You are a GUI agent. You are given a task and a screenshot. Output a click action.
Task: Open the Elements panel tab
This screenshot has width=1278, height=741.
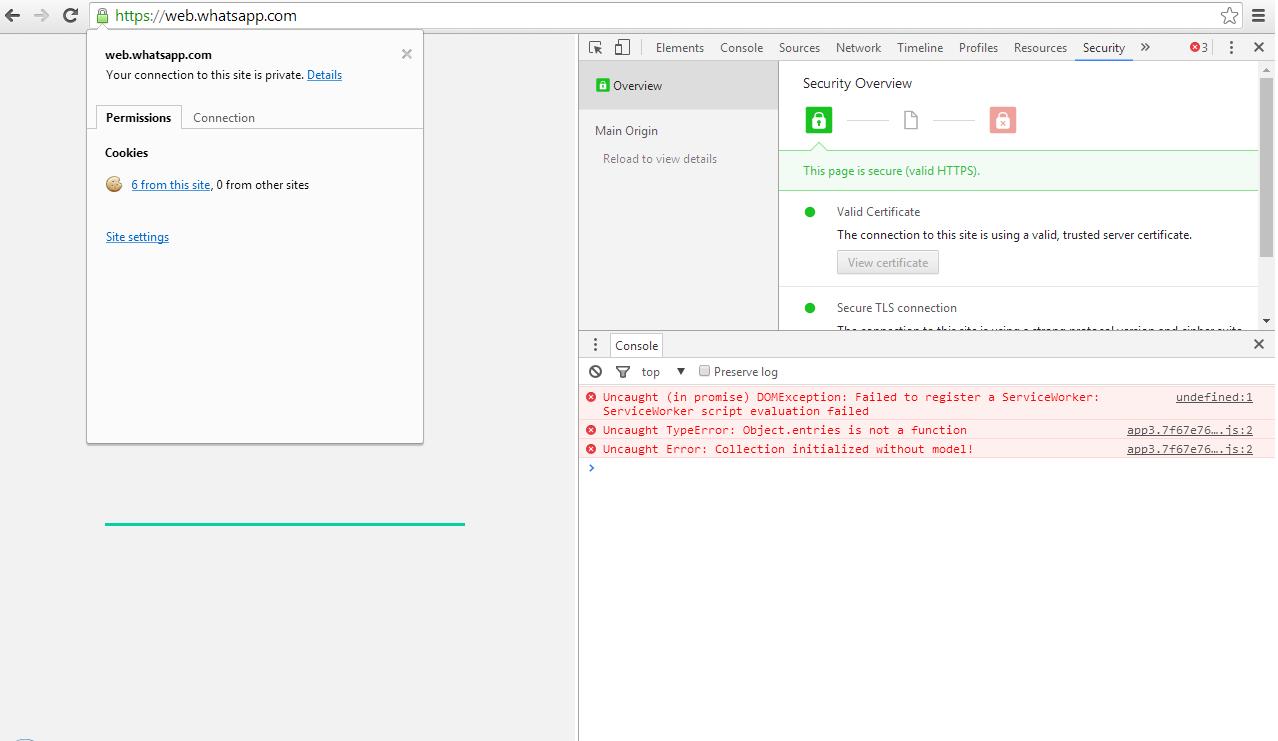coord(680,47)
